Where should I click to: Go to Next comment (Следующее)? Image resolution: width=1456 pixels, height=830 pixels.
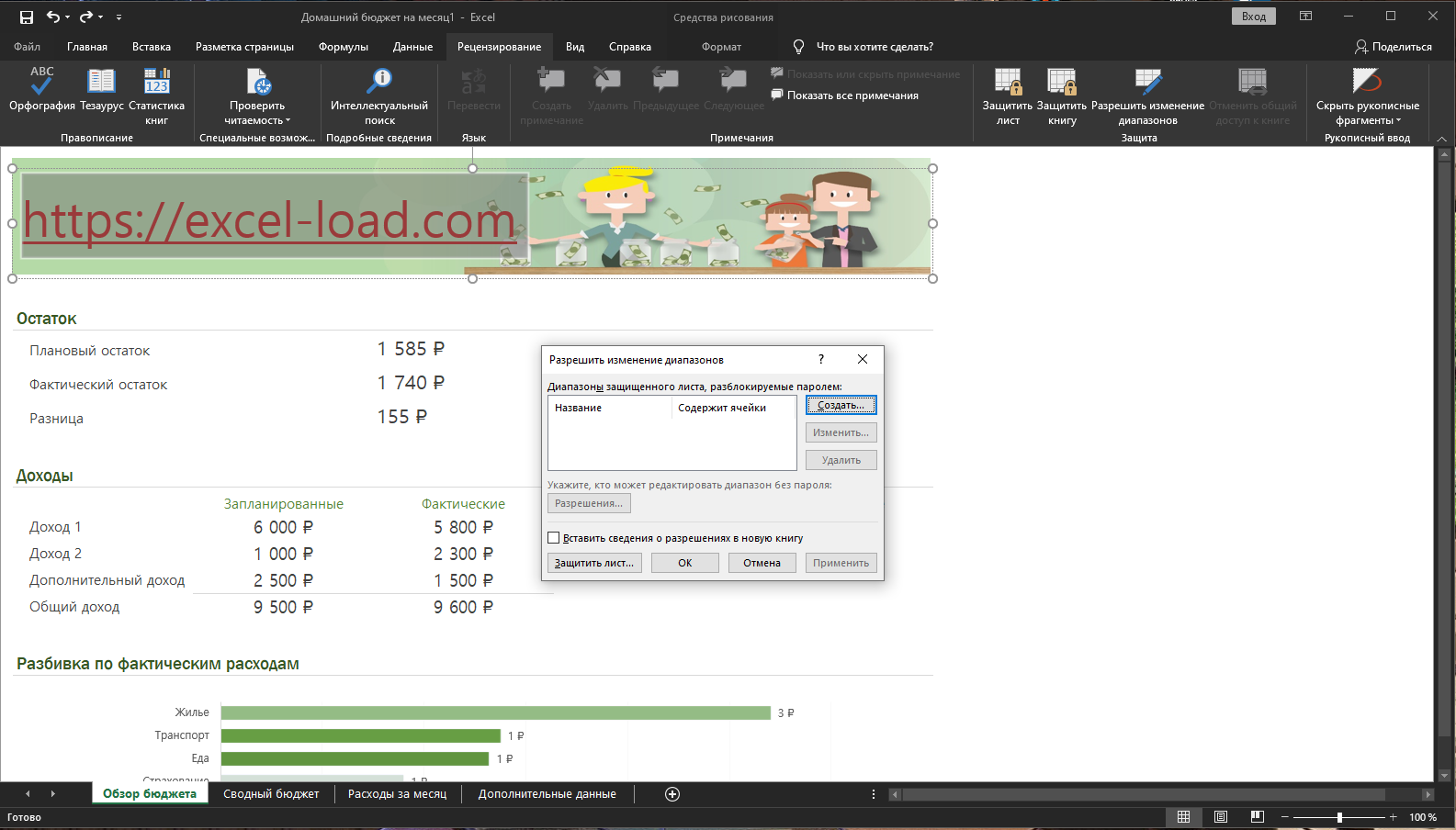tap(733, 89)
